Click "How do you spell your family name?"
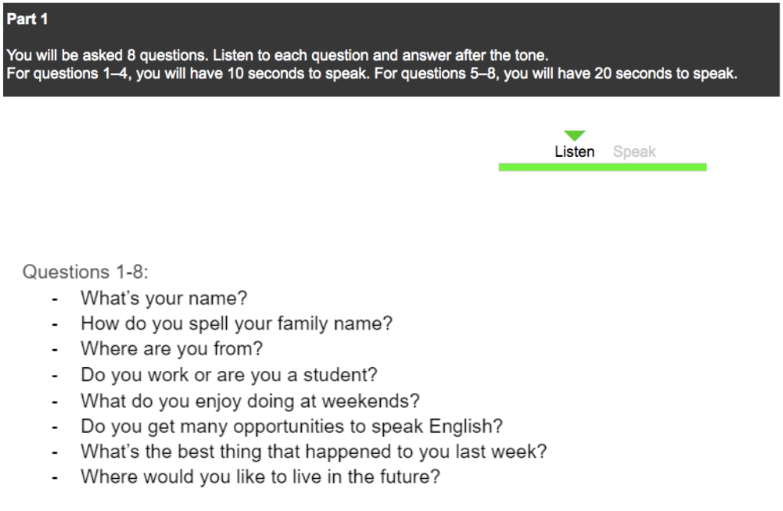This screenshot has height=511, width=783. pyautogui.click(x=237, y=324)
